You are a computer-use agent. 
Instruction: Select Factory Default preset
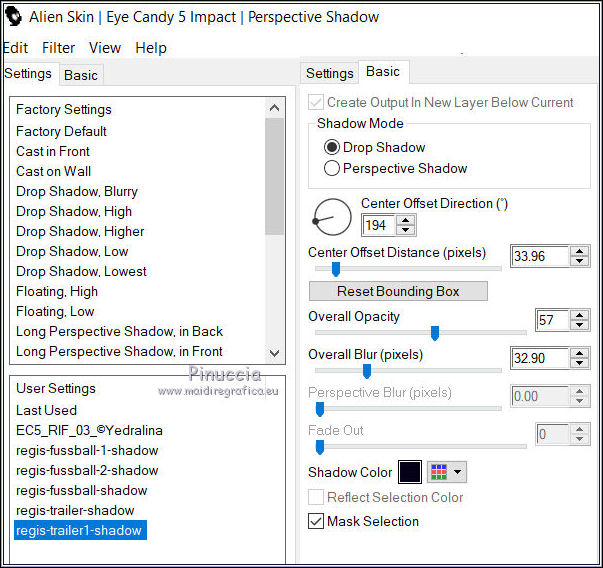(61, 132)
